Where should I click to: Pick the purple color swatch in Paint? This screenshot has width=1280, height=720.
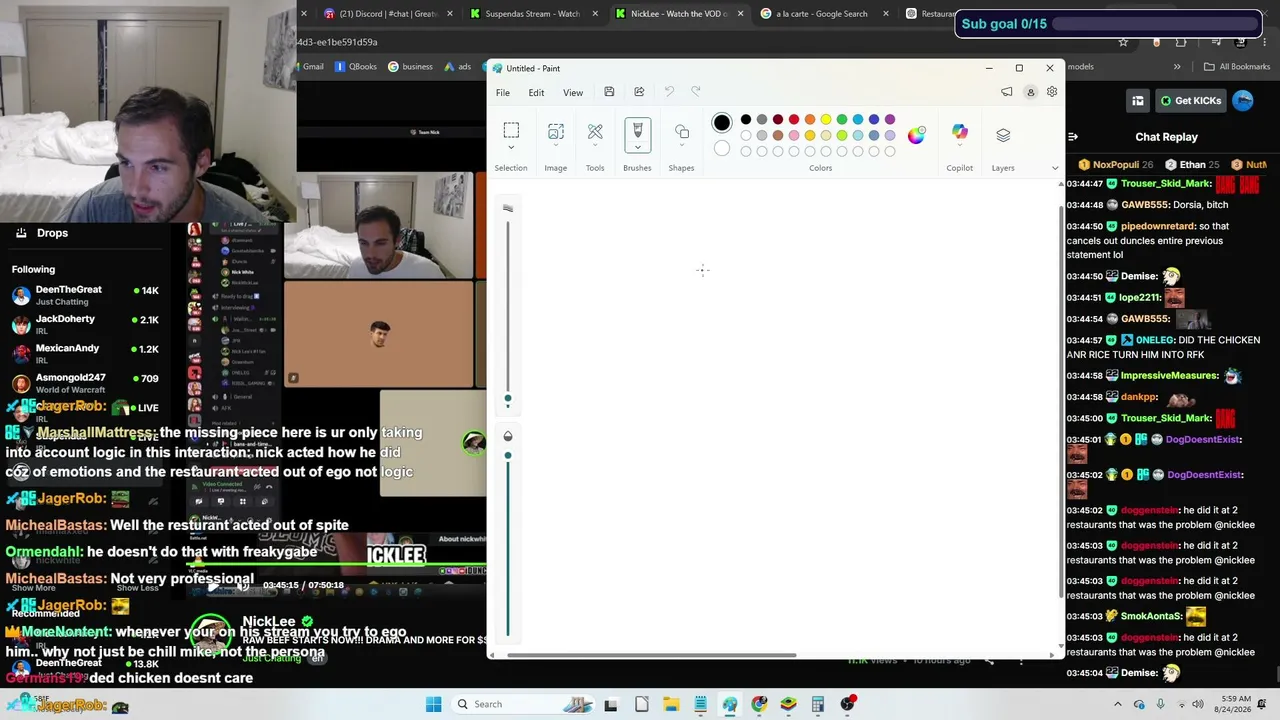click(890, 120)
